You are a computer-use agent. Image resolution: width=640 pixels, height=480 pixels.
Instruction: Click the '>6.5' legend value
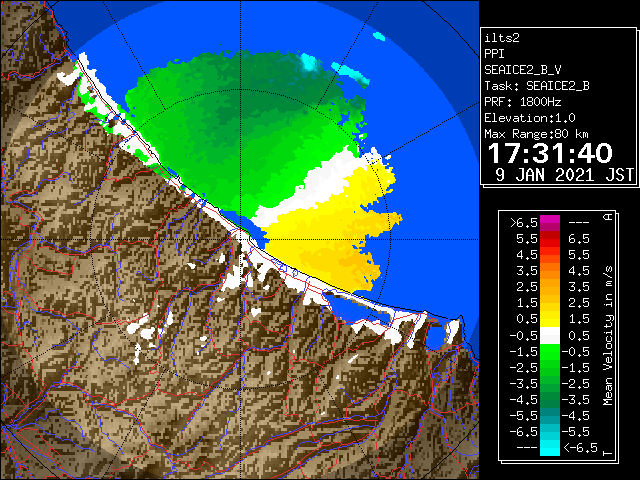point(524,223)
